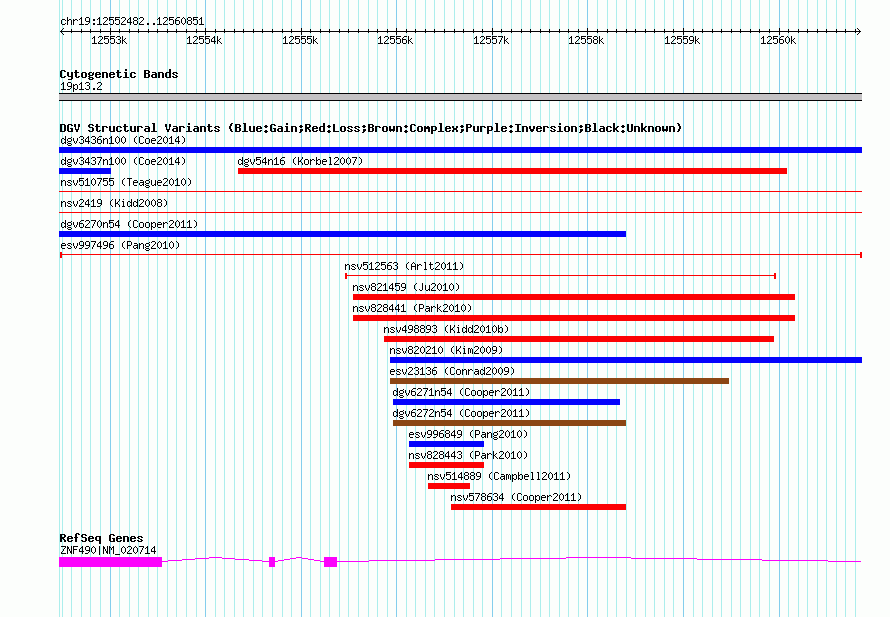This screenshot has height=617, width=890.
Task: Click the 12556k ruler tick label
Action: pos(395,40)
